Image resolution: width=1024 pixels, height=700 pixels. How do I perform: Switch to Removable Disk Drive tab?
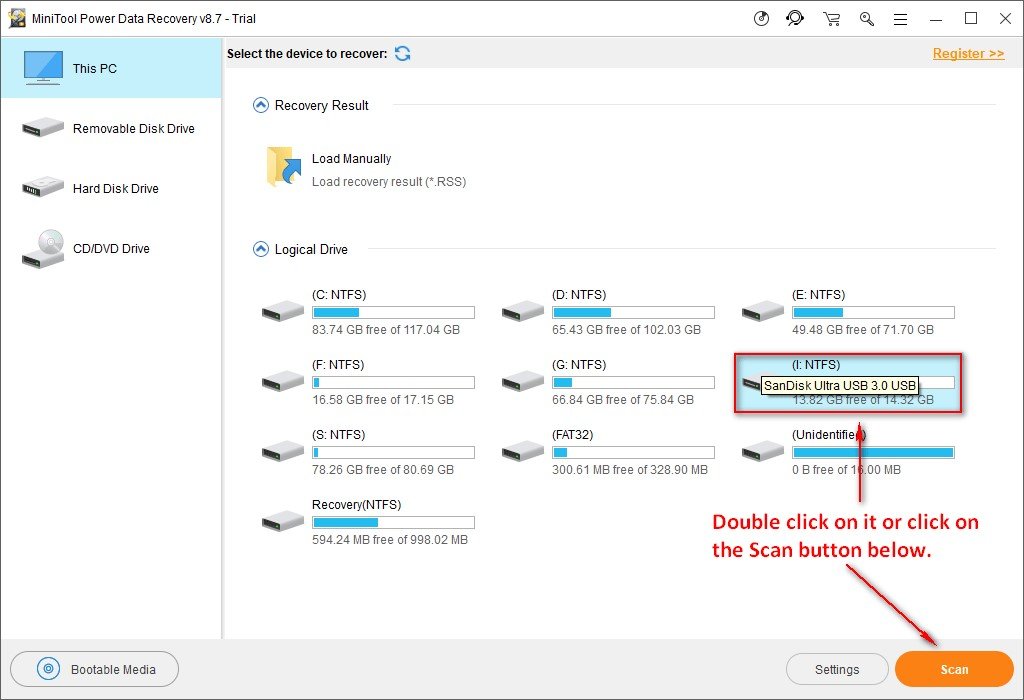(x=111, y=128)
